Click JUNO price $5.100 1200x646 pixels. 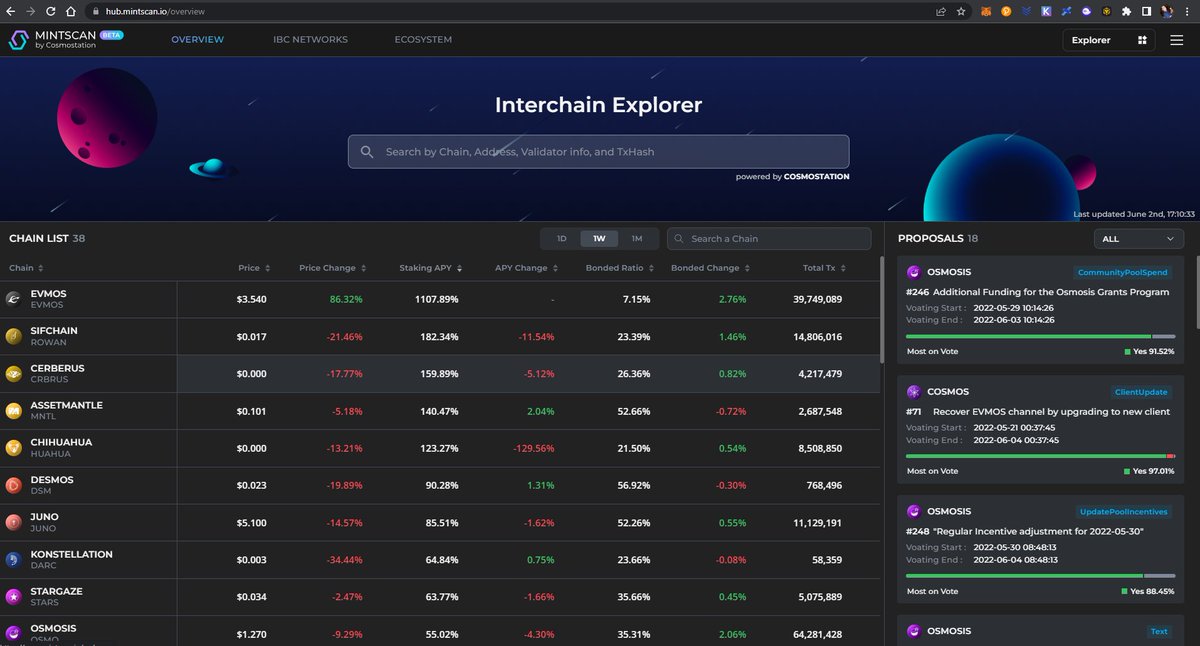(x=251, y=522)
